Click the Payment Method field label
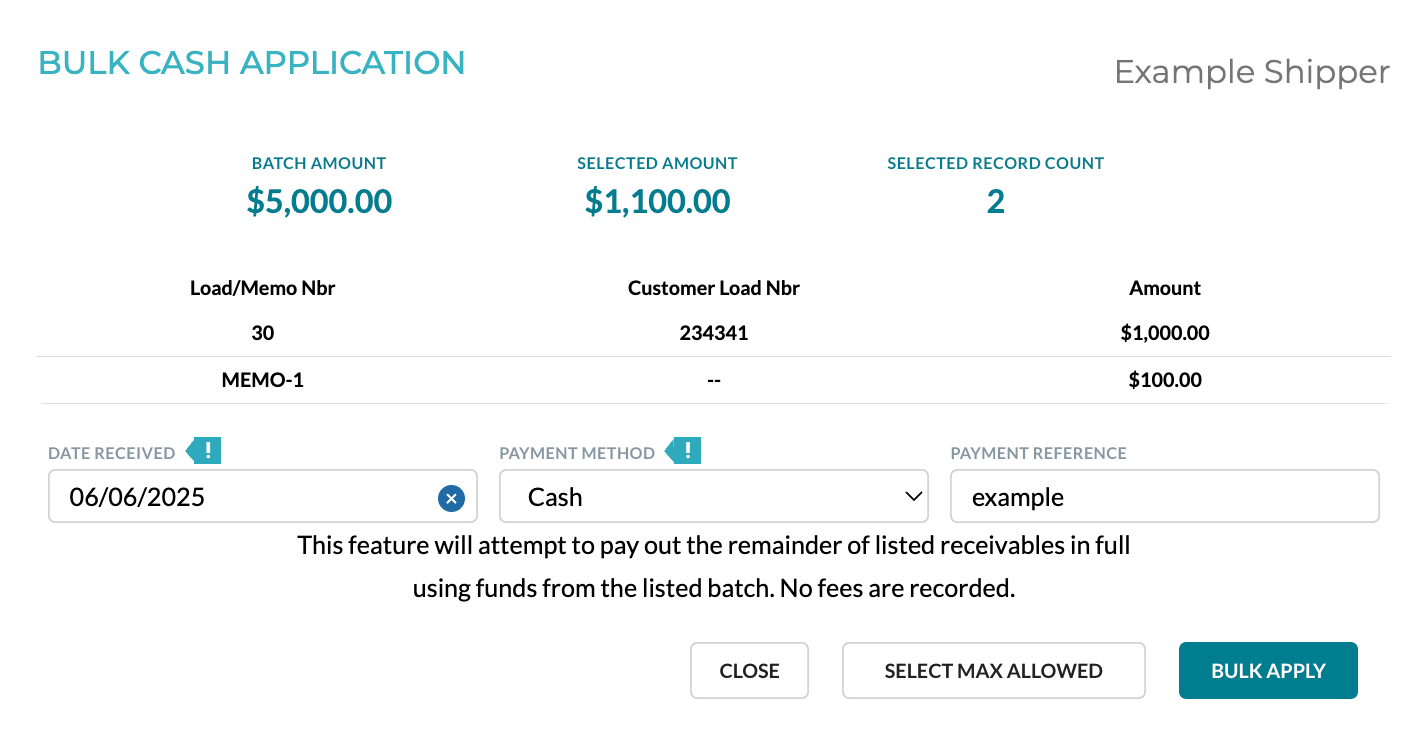This screenshot has width=1426, height=740. tap(577, 453)
